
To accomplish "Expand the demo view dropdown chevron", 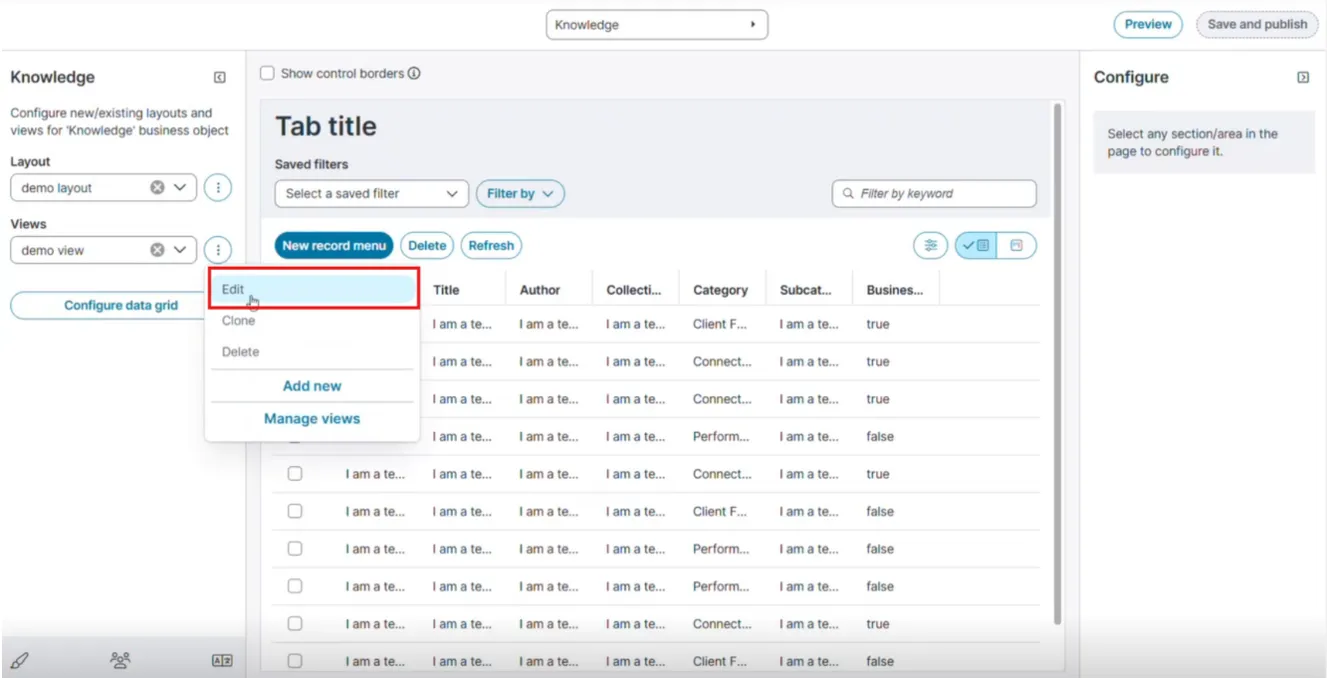I will [x=180, y=250].
